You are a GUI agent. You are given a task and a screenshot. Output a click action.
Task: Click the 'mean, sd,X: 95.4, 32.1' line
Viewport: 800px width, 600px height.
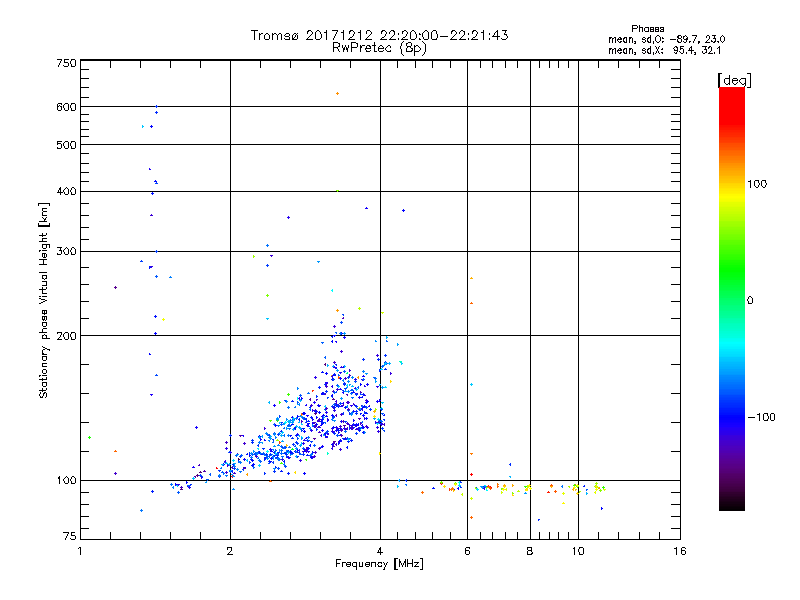pyautogui.click(x=664, y=50)
